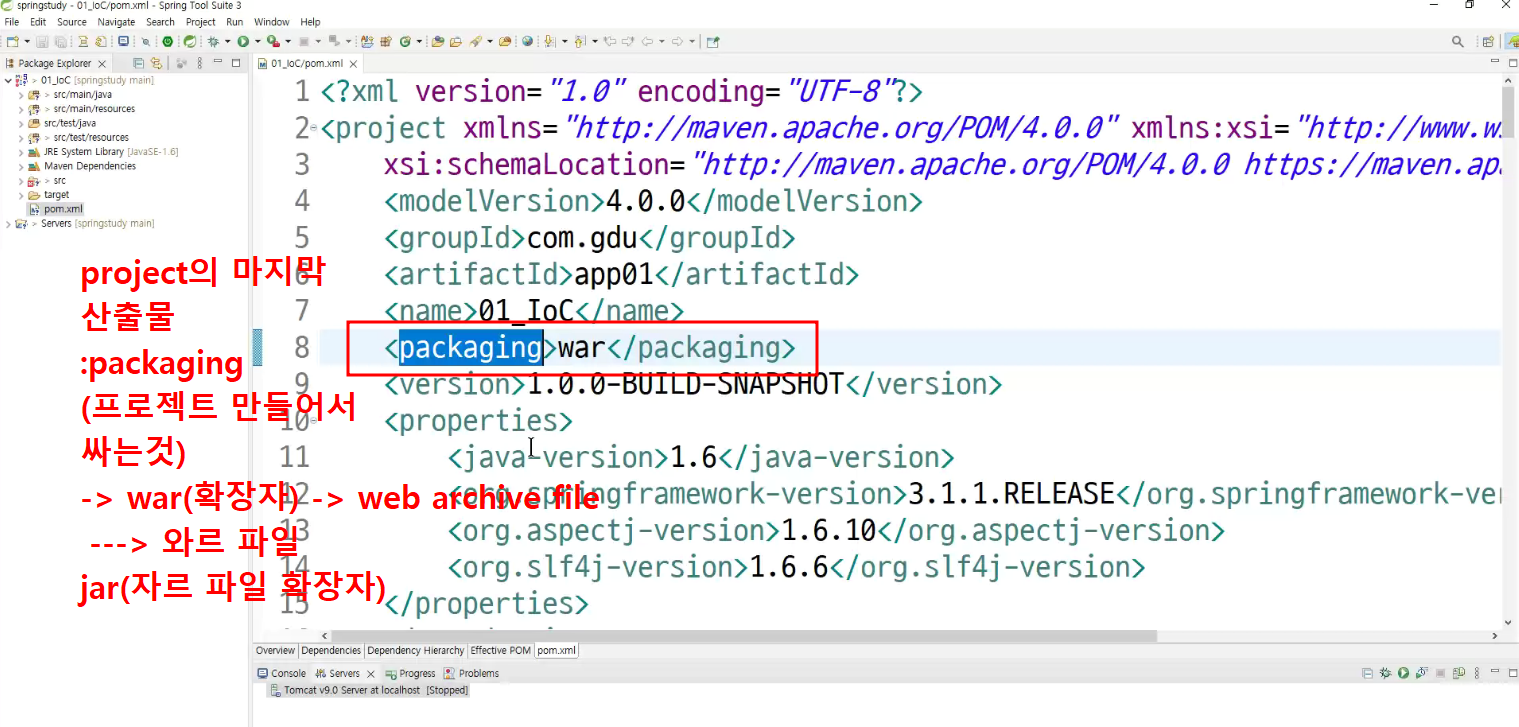Open the Navigate menu
This screenshot has width=1519, height=727.
[116, 21]
